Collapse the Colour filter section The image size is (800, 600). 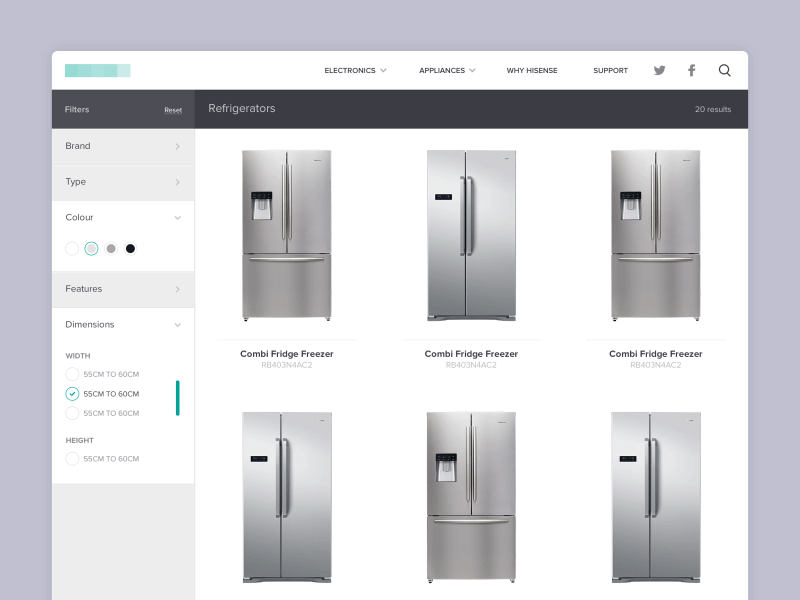123,217
